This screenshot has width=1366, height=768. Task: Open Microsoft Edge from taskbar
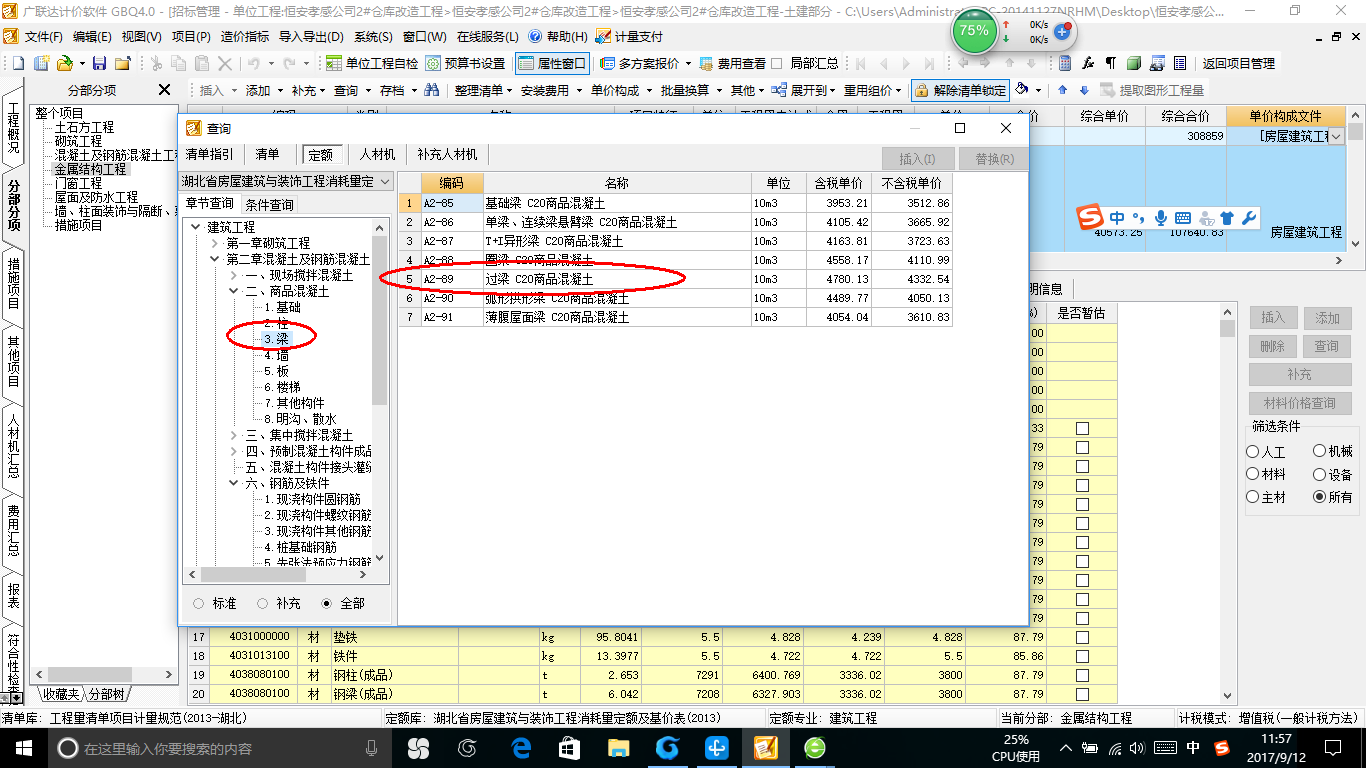[x=521, y=747]
